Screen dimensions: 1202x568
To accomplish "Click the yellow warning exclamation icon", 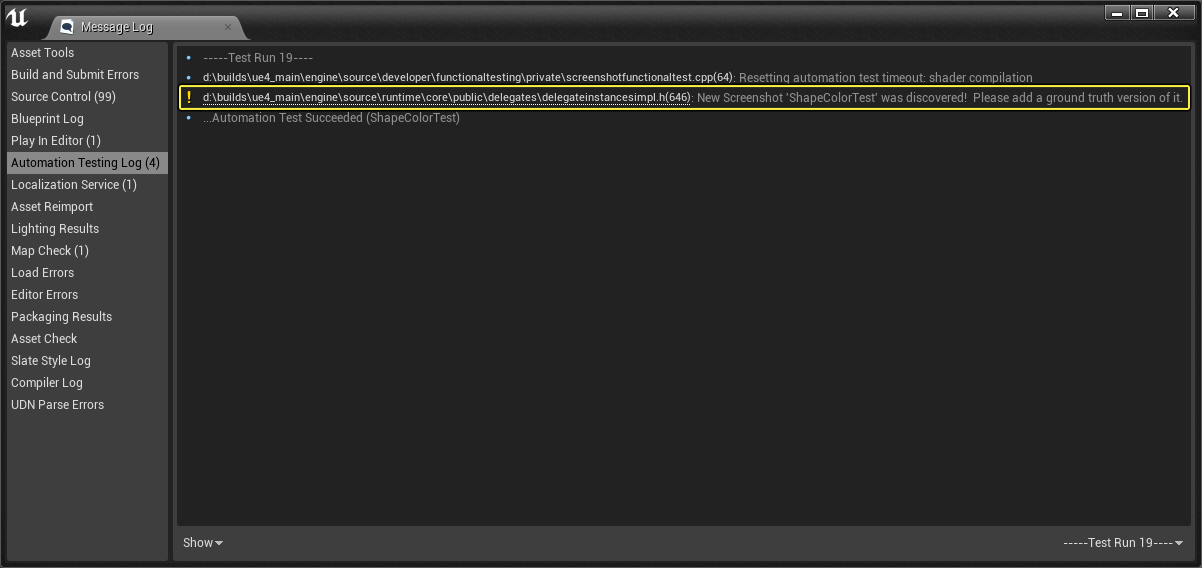I will pyautogui.click(x=188, y=97).
